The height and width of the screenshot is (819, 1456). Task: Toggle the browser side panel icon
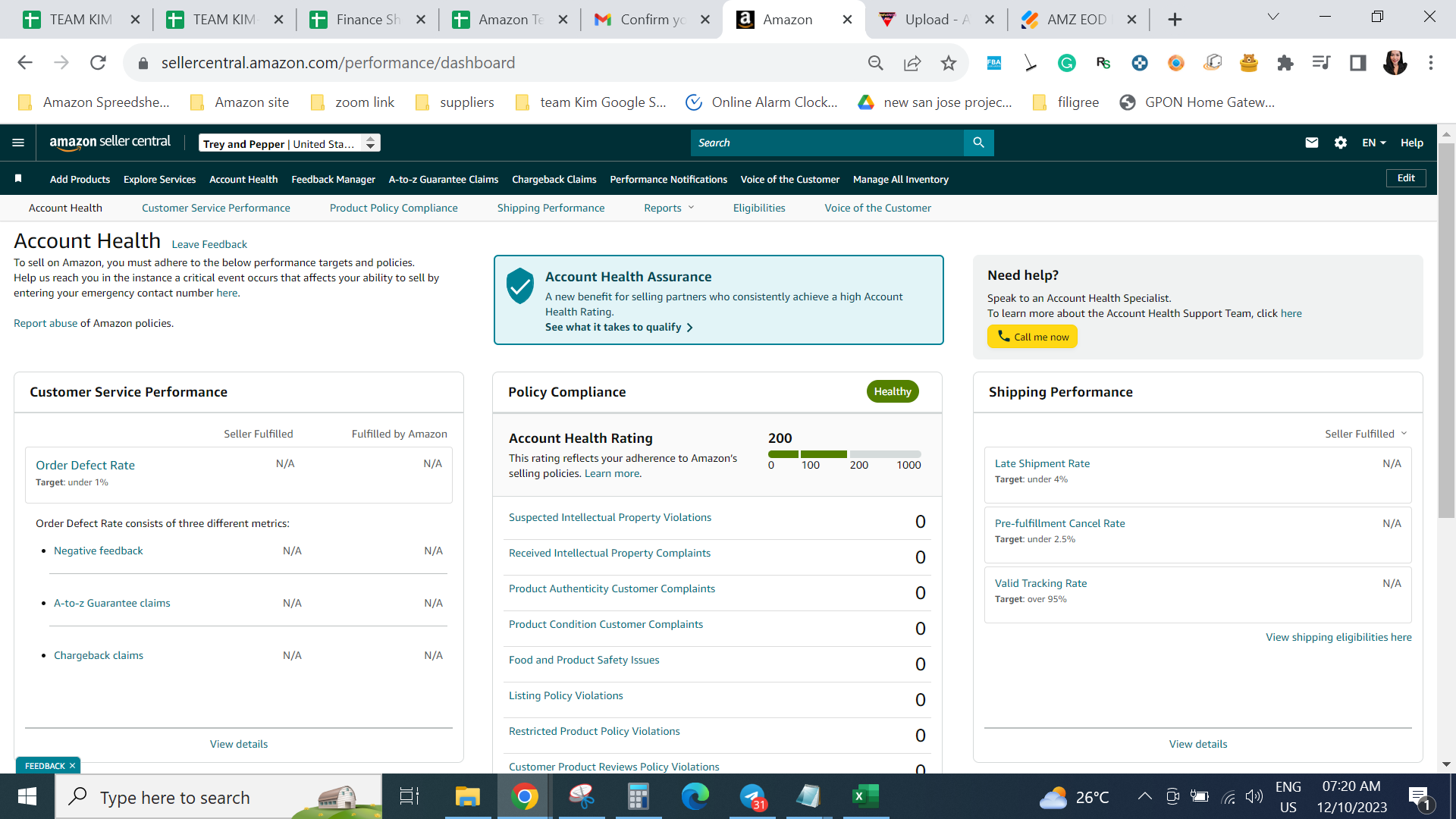(1358, 63)
